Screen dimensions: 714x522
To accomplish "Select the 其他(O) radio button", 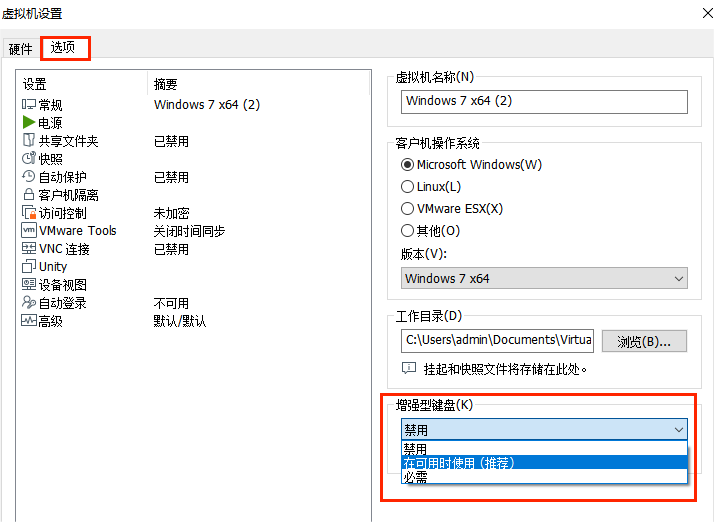I will pos(407,231).
